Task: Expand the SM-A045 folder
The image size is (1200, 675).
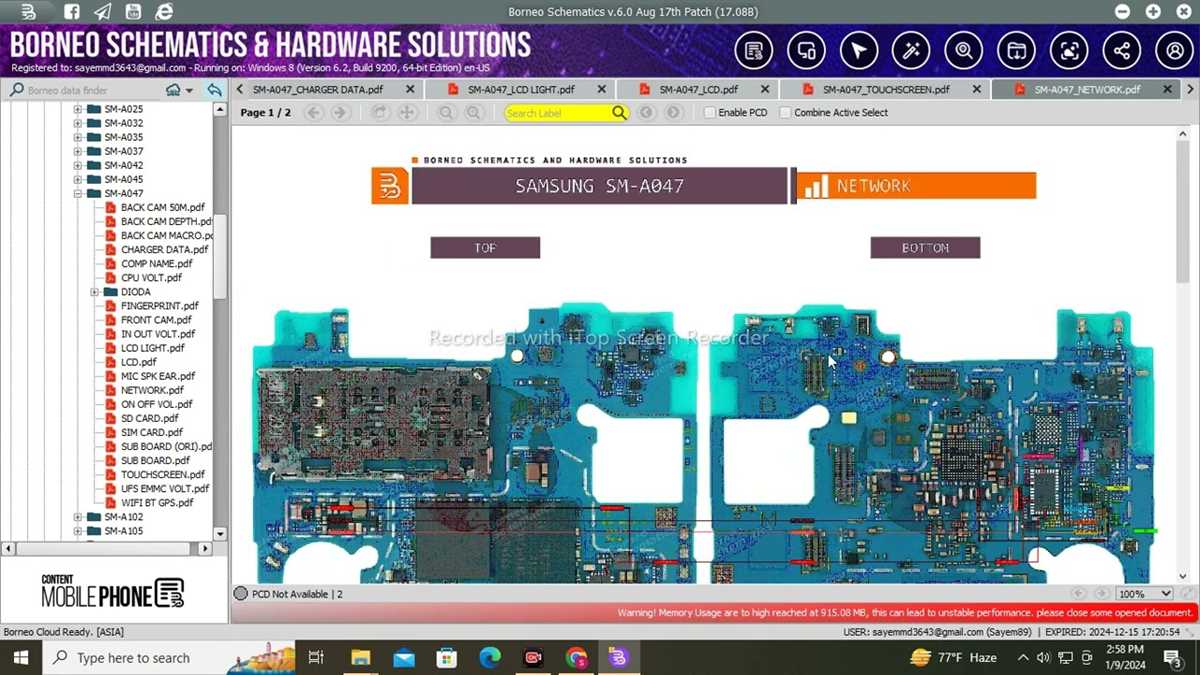Action: coord(78,179)
